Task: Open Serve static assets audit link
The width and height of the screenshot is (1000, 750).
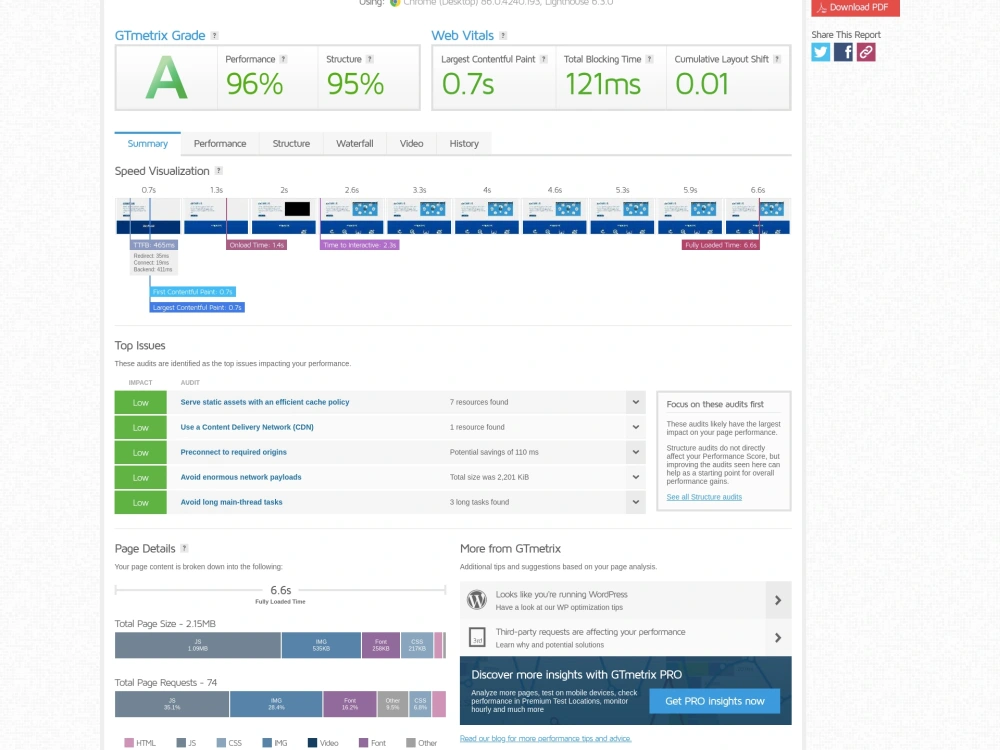Action: click(265, 402)
